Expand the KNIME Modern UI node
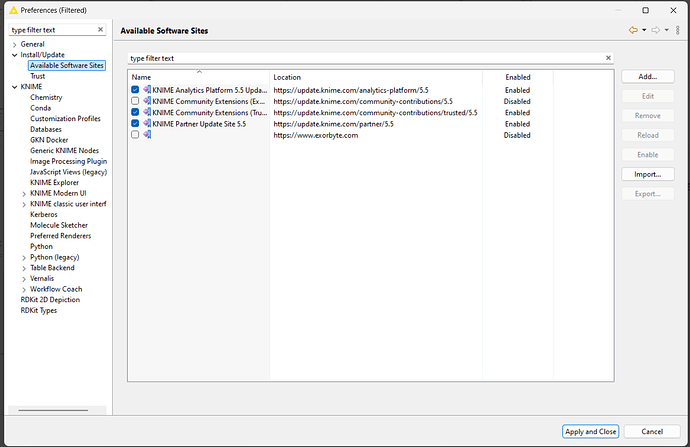690x447 pixels. [x=24, y=194]
